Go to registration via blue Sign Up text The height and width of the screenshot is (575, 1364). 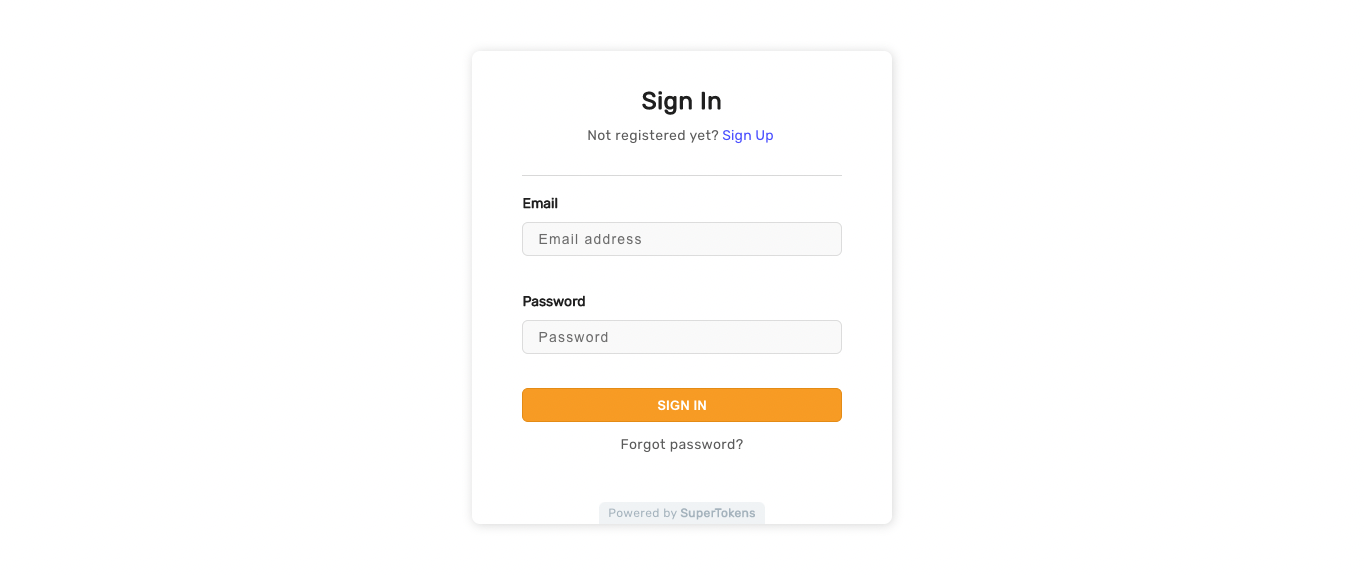[747, 135]
